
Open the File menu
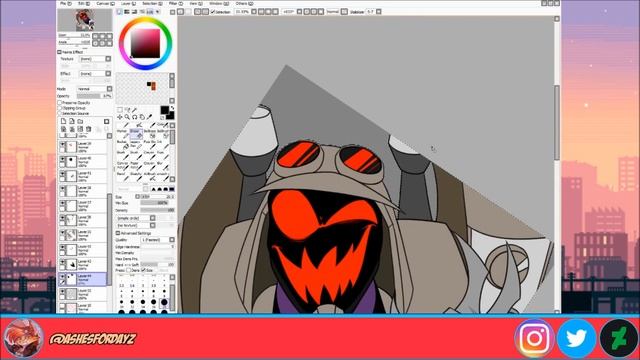(66, 4)
